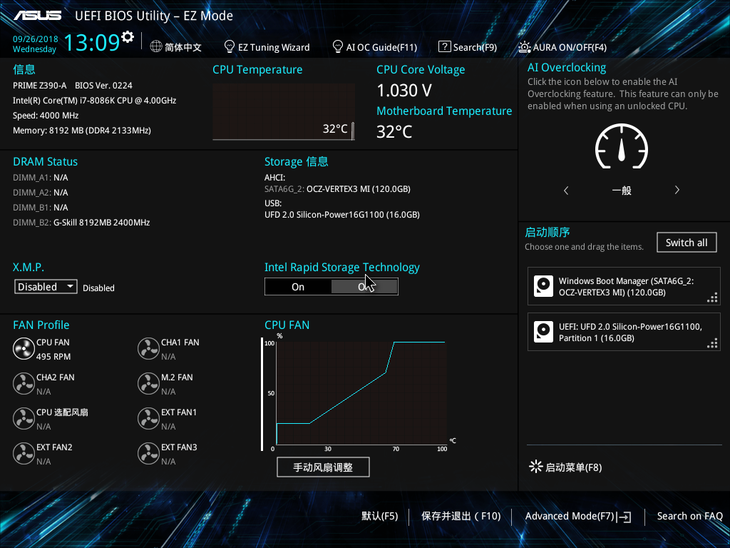The height and width of the screenshot is (548, 730).
Task: Click the AI OC Guide lightbulb icon
Action: click(x=338, y=47)
